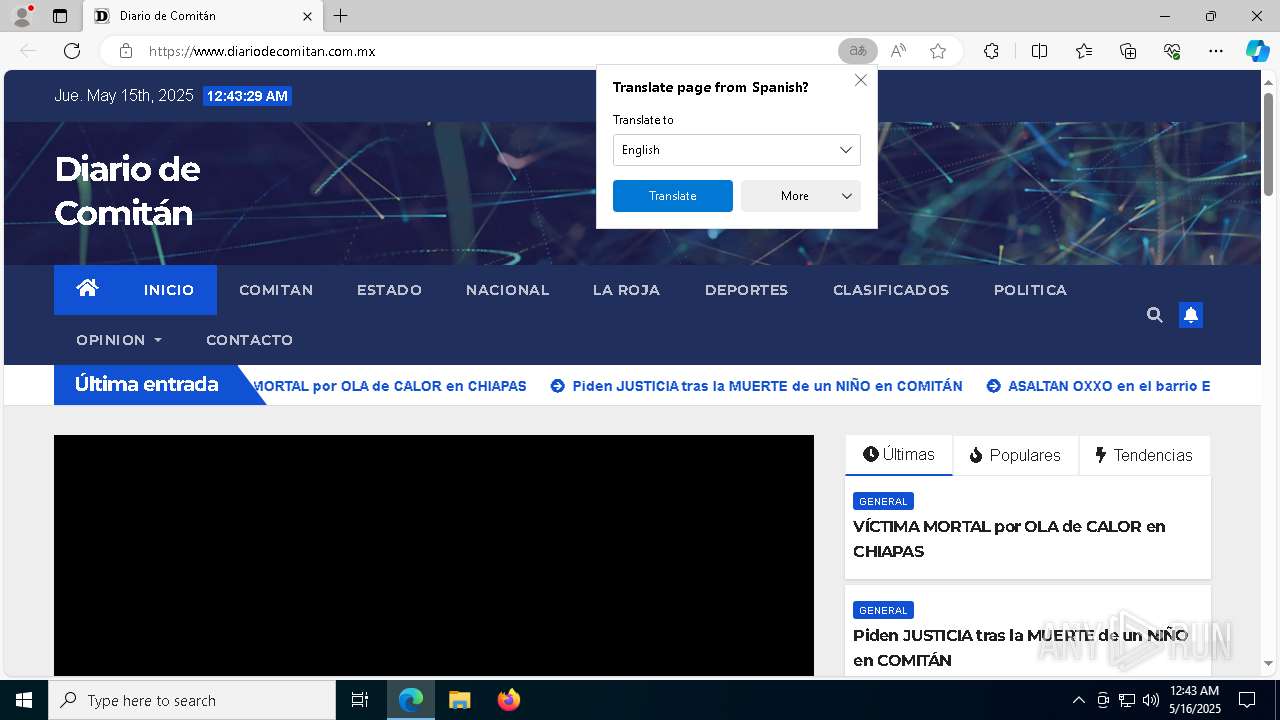The height and width of the screenshot is (720, 1280).
Task: Switch to Últimas tab
Action: click(899, 455)
